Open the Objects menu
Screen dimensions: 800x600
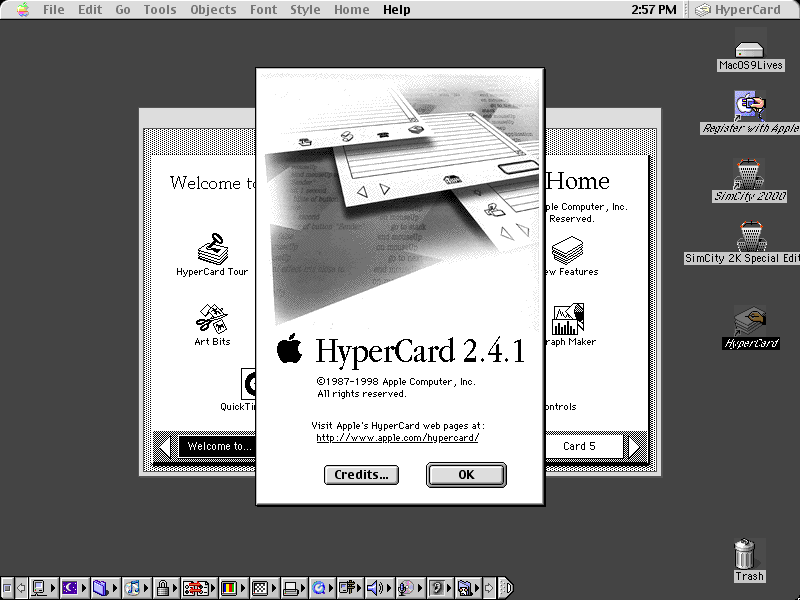[213, 10]
